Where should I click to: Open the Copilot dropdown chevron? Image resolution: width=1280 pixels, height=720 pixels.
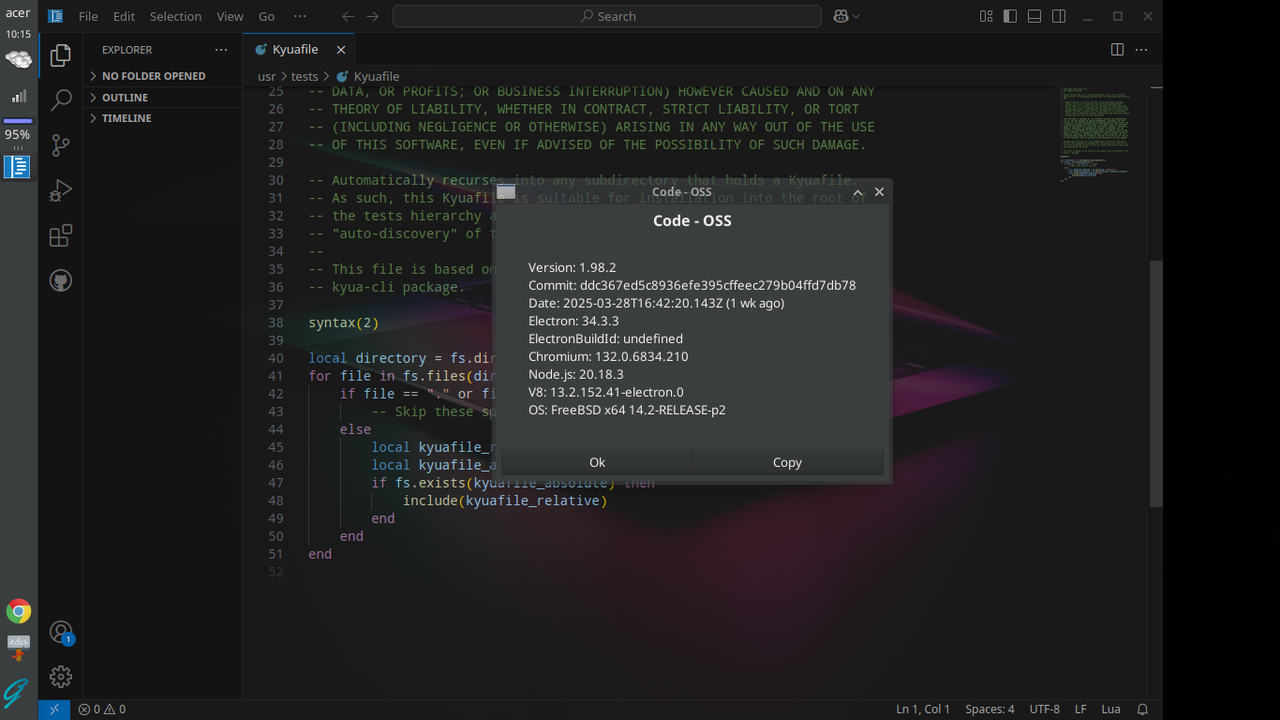coord(856,16)
